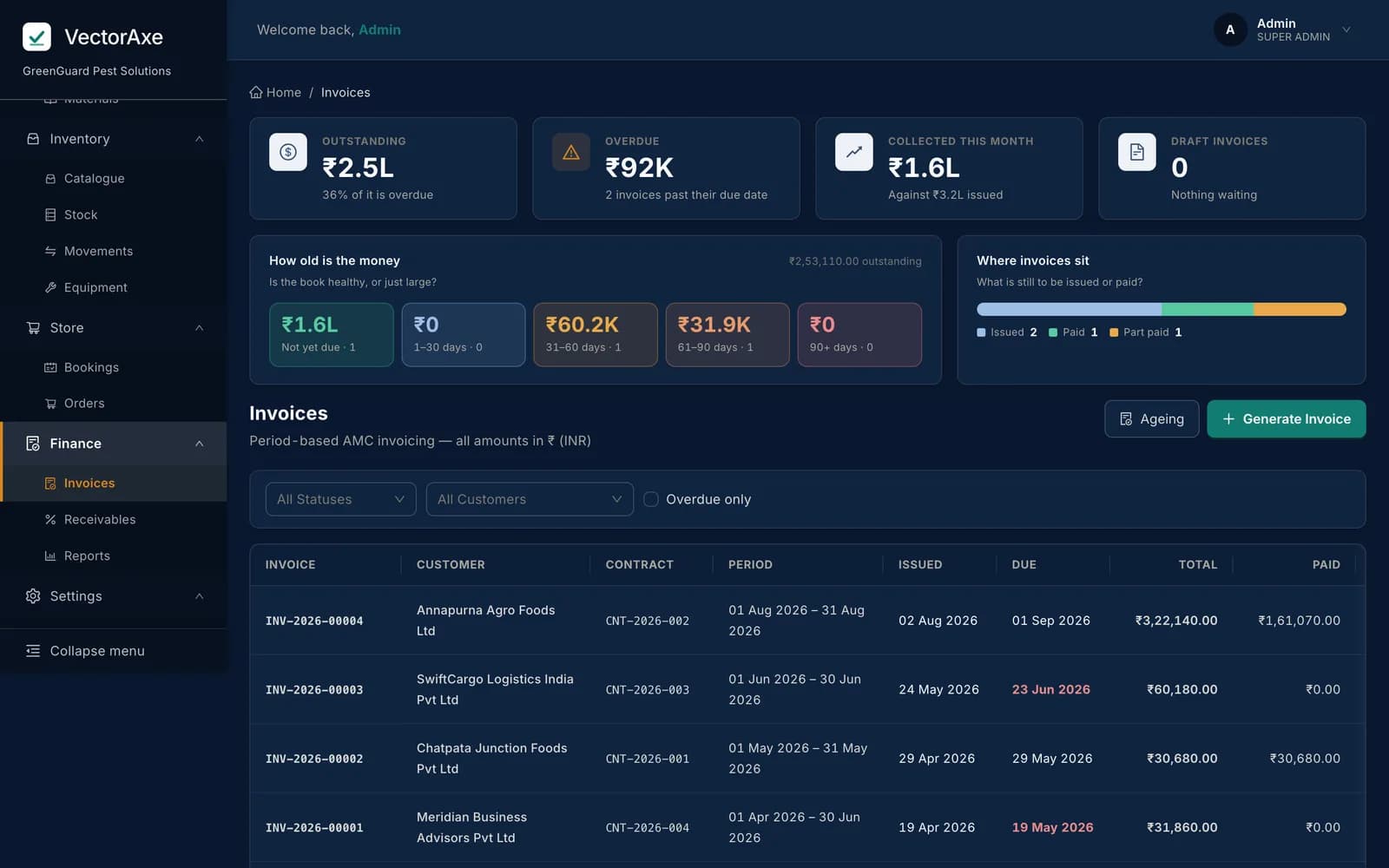Select the 1–30 days ageing bucket

(464, 334)
